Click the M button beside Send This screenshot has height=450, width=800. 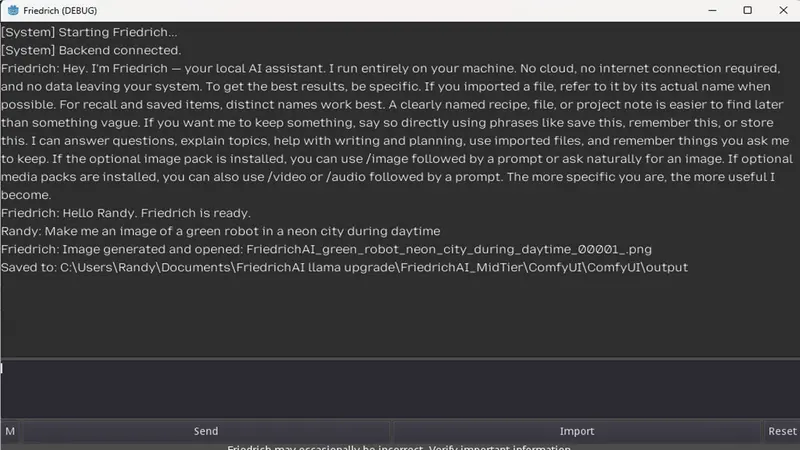[x=10, y=431]
